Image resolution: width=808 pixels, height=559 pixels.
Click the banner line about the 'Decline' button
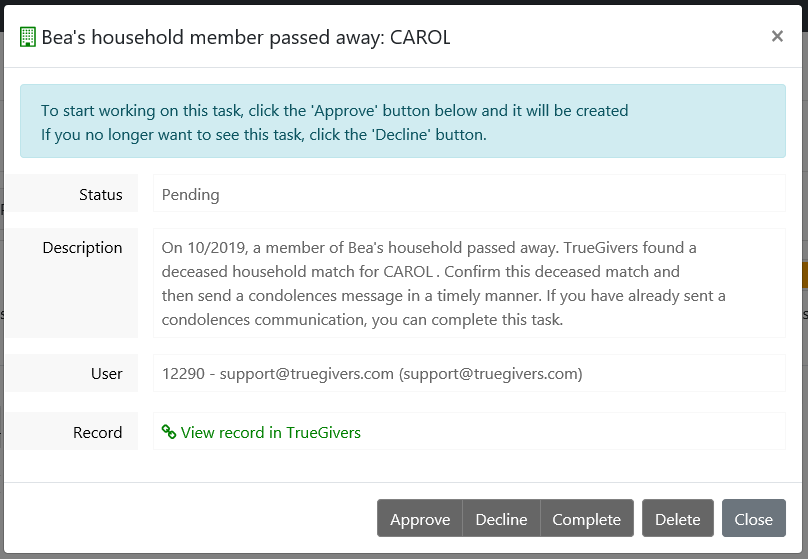click(x=263, y=134)
